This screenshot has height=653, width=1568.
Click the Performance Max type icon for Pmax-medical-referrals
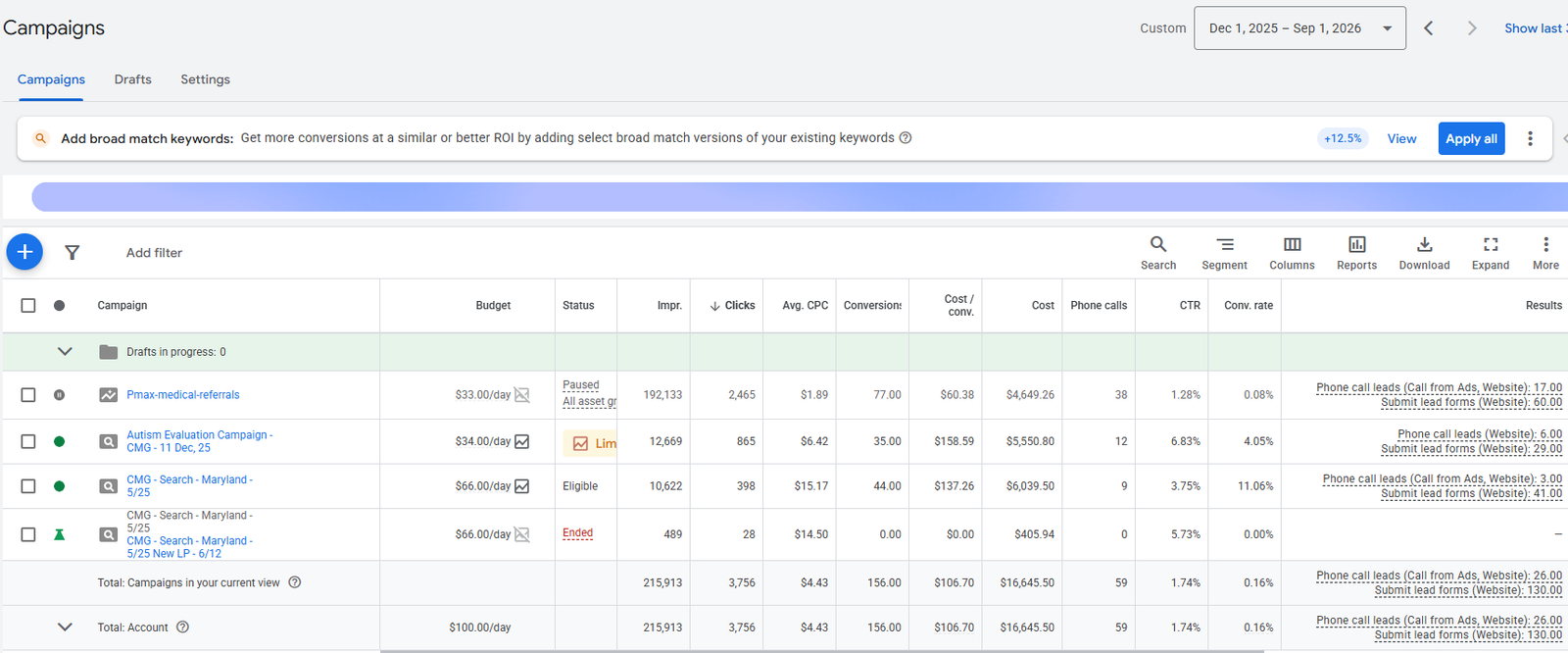(109, 395)
